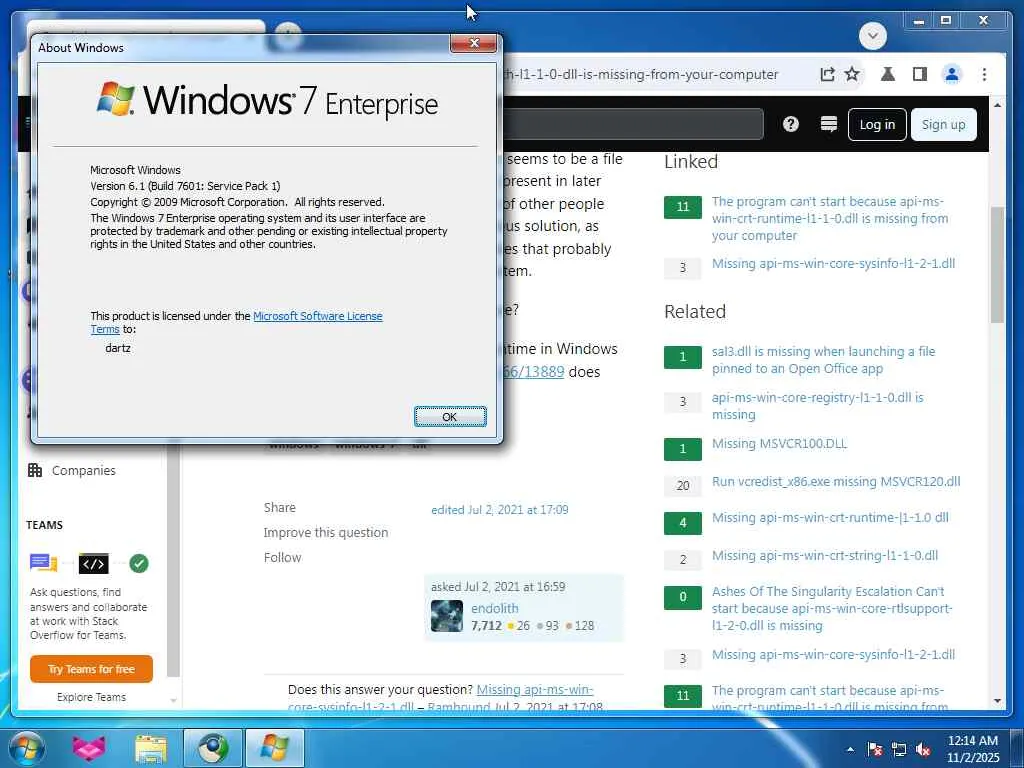1024x768 pixels.
Task: Click endolith's avatar thumbnail
Action: tap(447, 616)
